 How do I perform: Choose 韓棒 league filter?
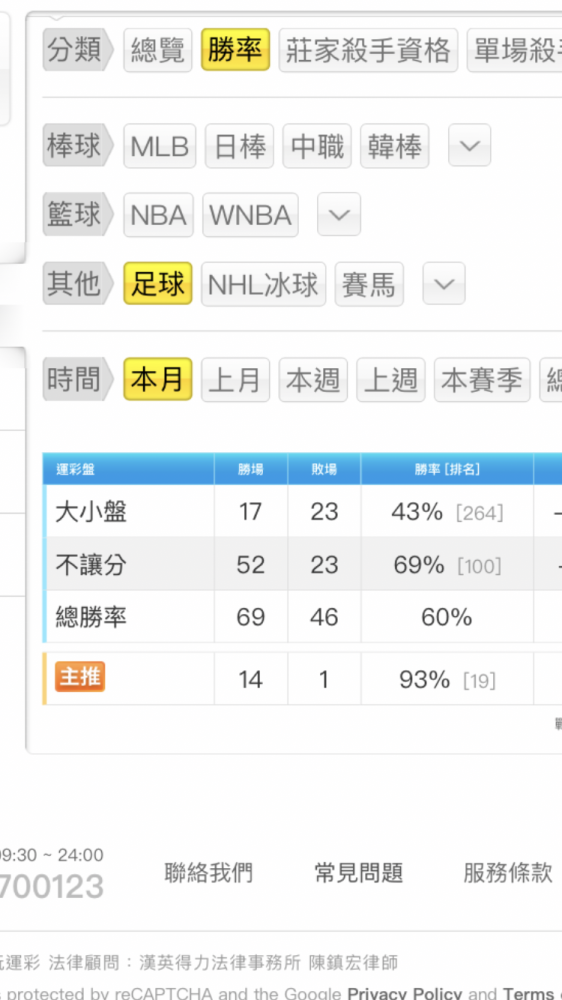tap(395, 146)
